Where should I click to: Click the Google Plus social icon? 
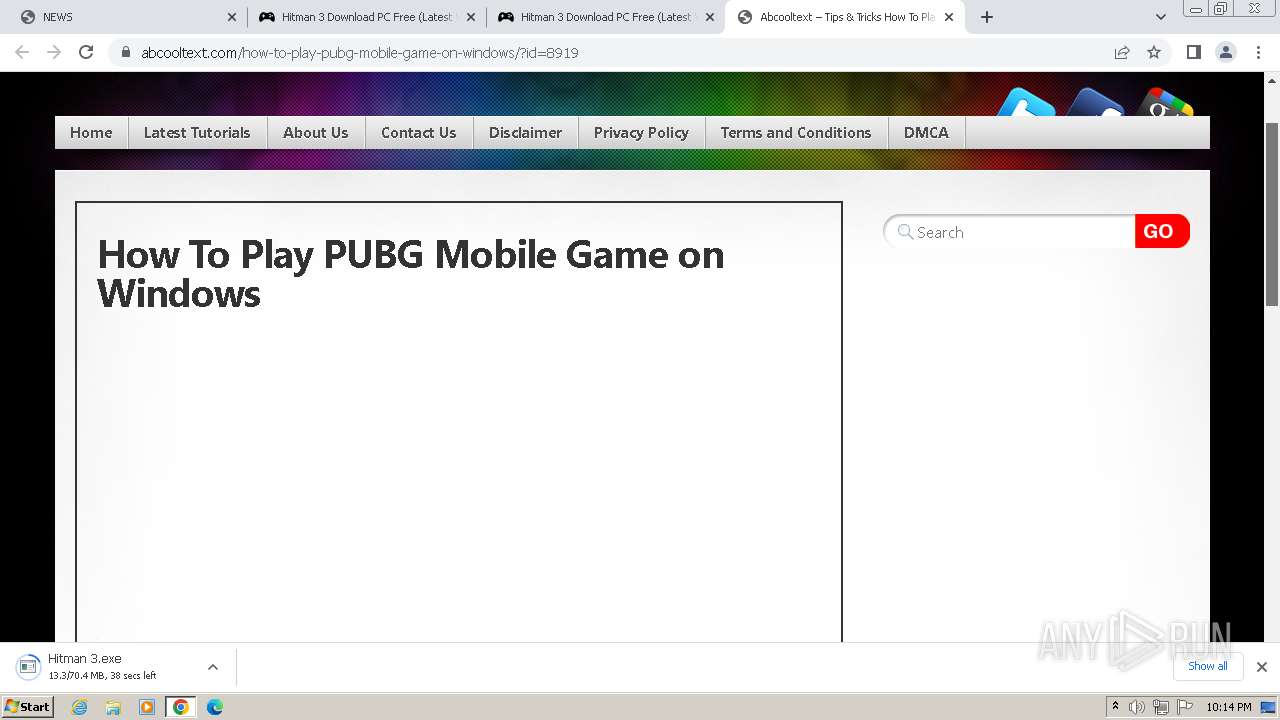point(1163,103)
